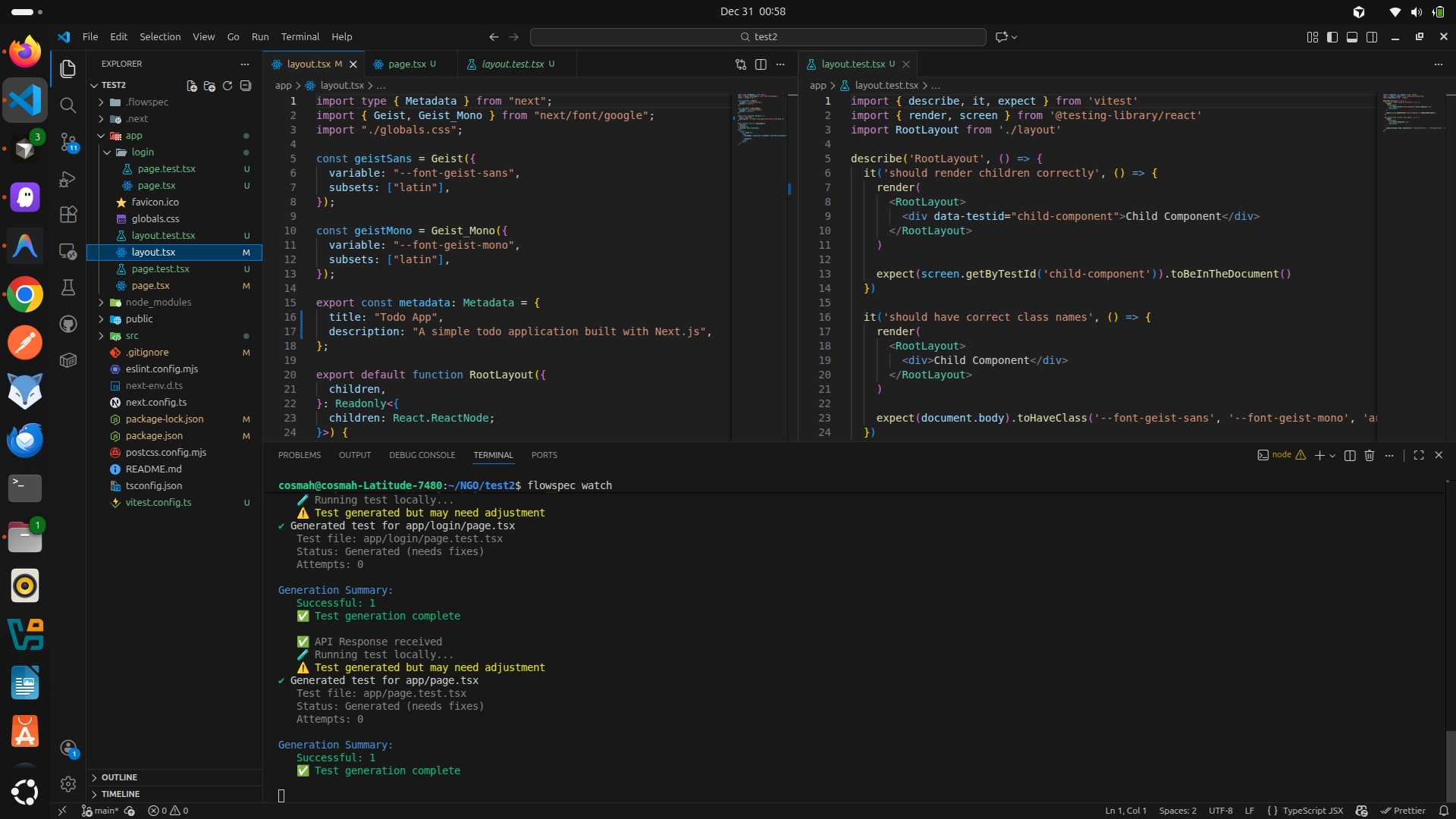Expand the node_modules folder
Viewport: 1456px width, 819px height.
click(x=101, y=303)
